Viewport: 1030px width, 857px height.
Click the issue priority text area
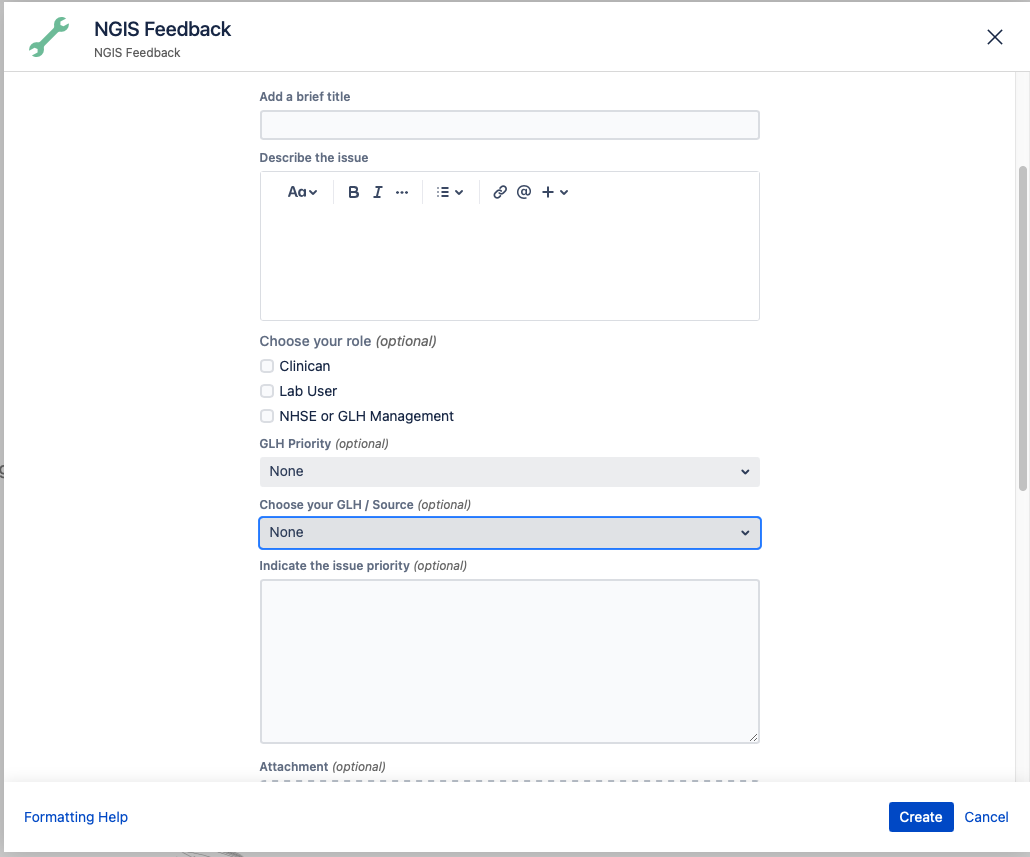(x=509, y=661)
